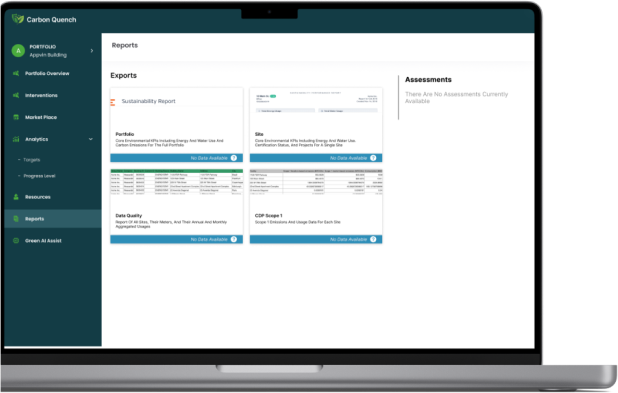The image size is (618, 393).
Task: Click the Green AI Assist icon
Action: click(16, 240)
